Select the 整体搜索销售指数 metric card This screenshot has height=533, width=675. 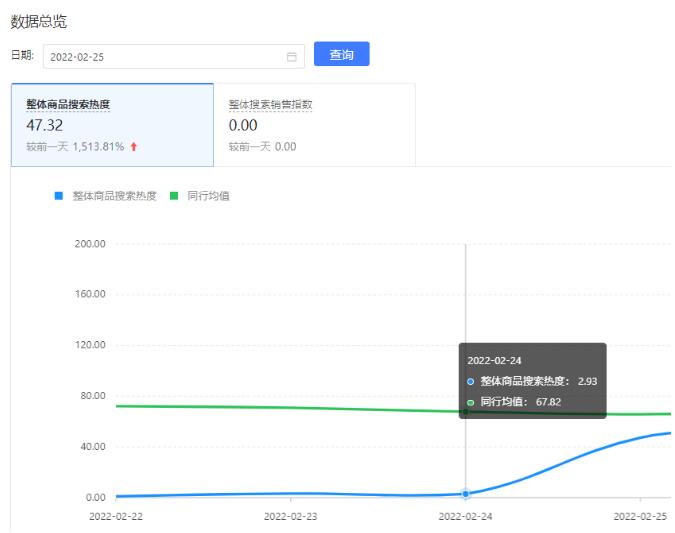pos(315,125)
